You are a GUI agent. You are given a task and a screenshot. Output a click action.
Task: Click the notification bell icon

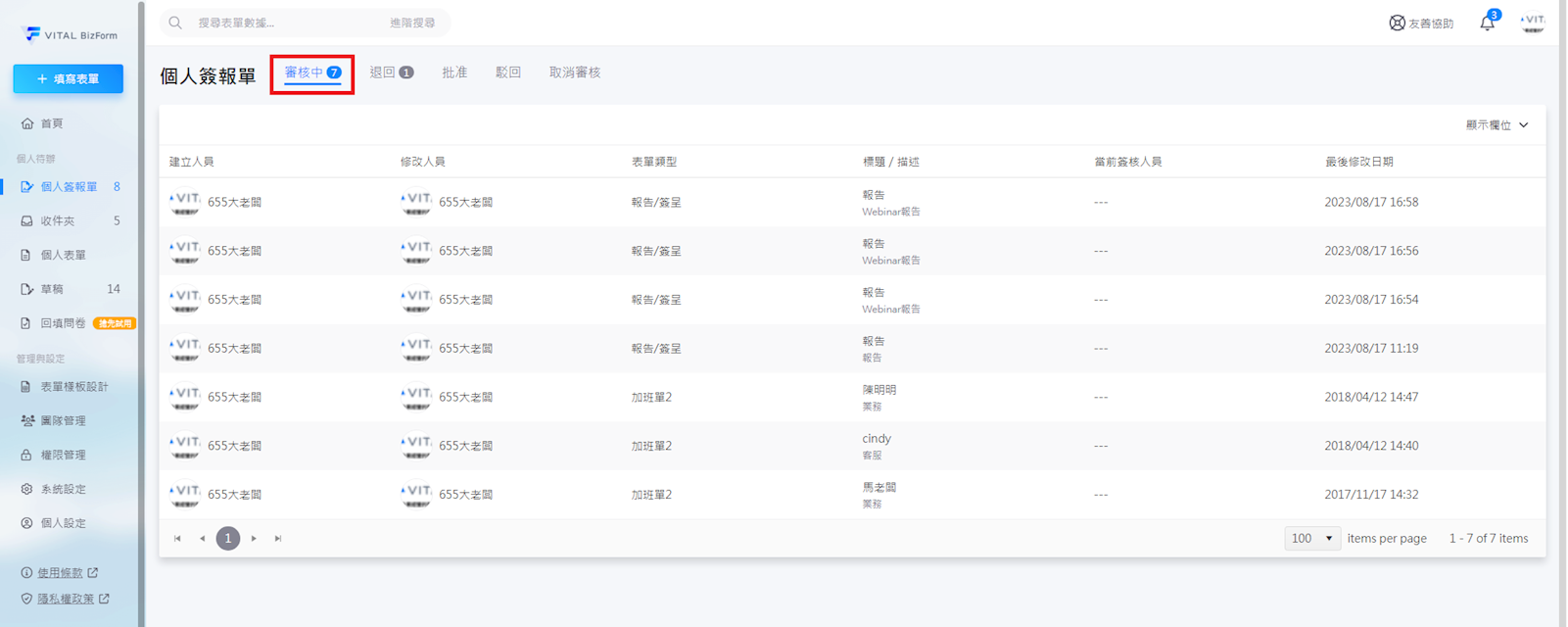coord(1487,24)
